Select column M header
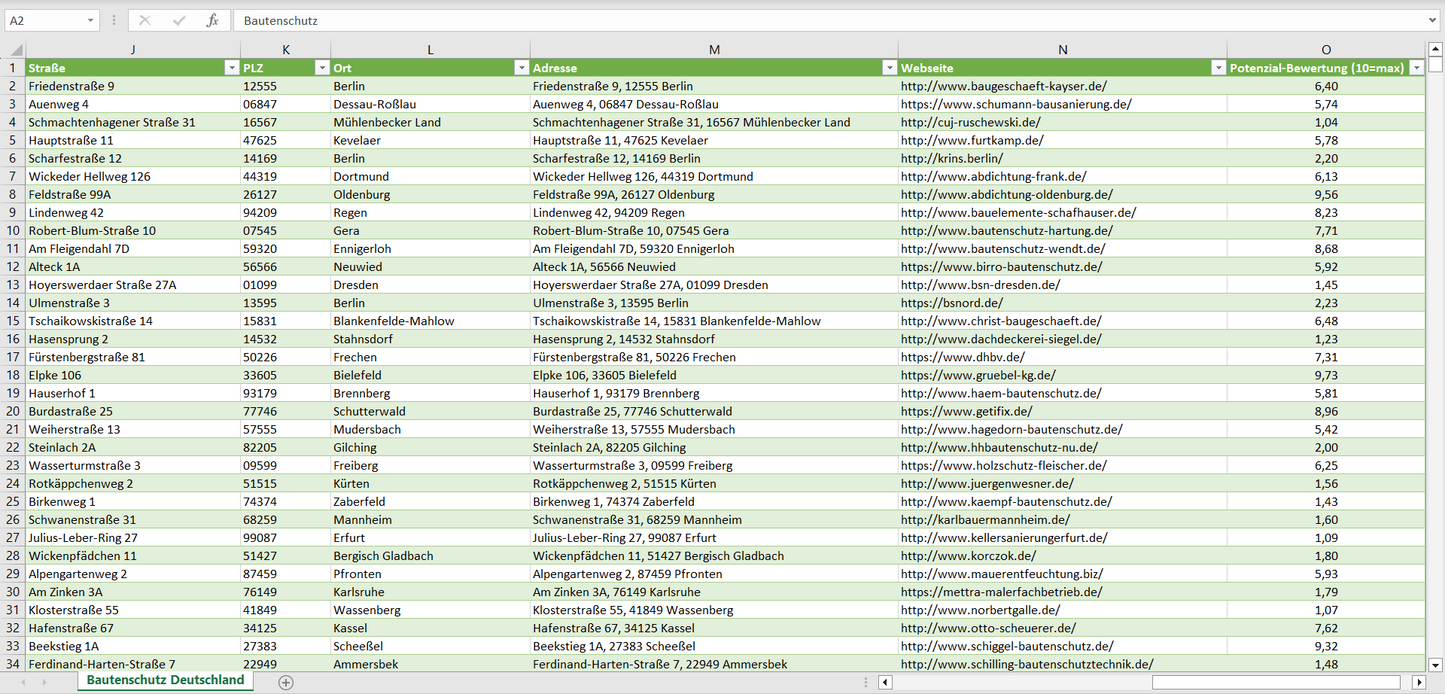The height and width of the screenshot is (694, 1445). 713,50
